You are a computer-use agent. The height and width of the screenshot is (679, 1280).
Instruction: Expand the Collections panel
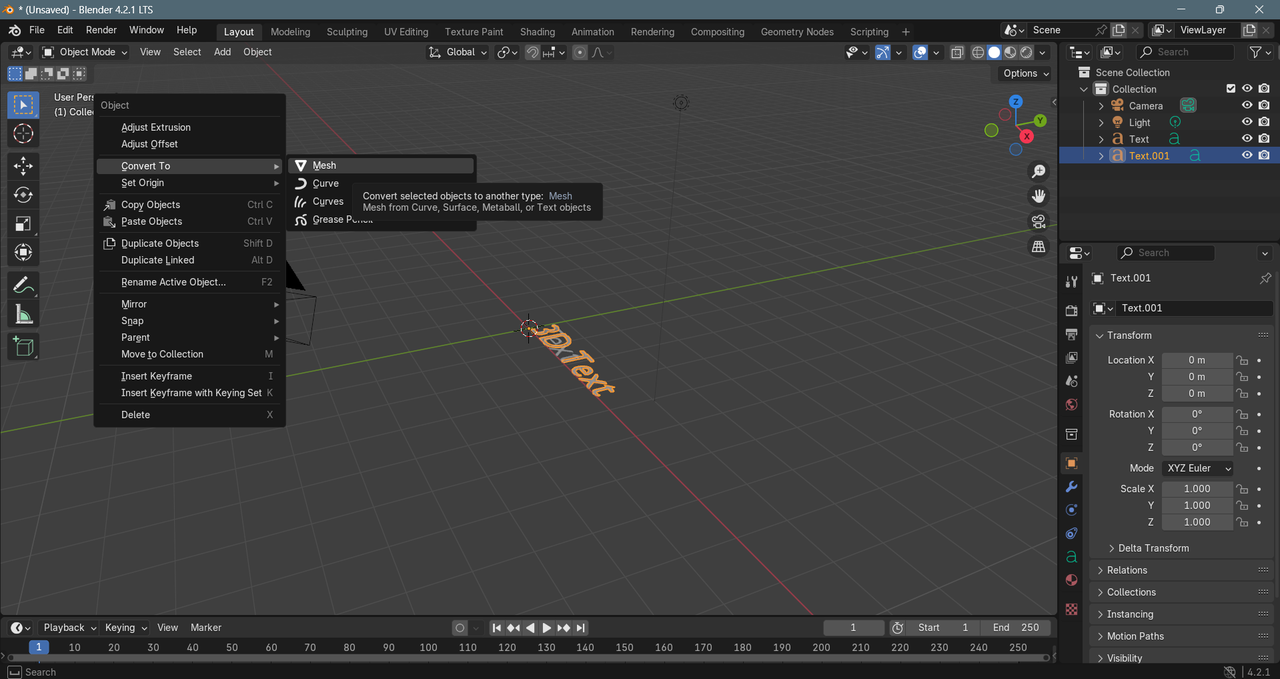pyautogui.click(x=1131, y=592)
